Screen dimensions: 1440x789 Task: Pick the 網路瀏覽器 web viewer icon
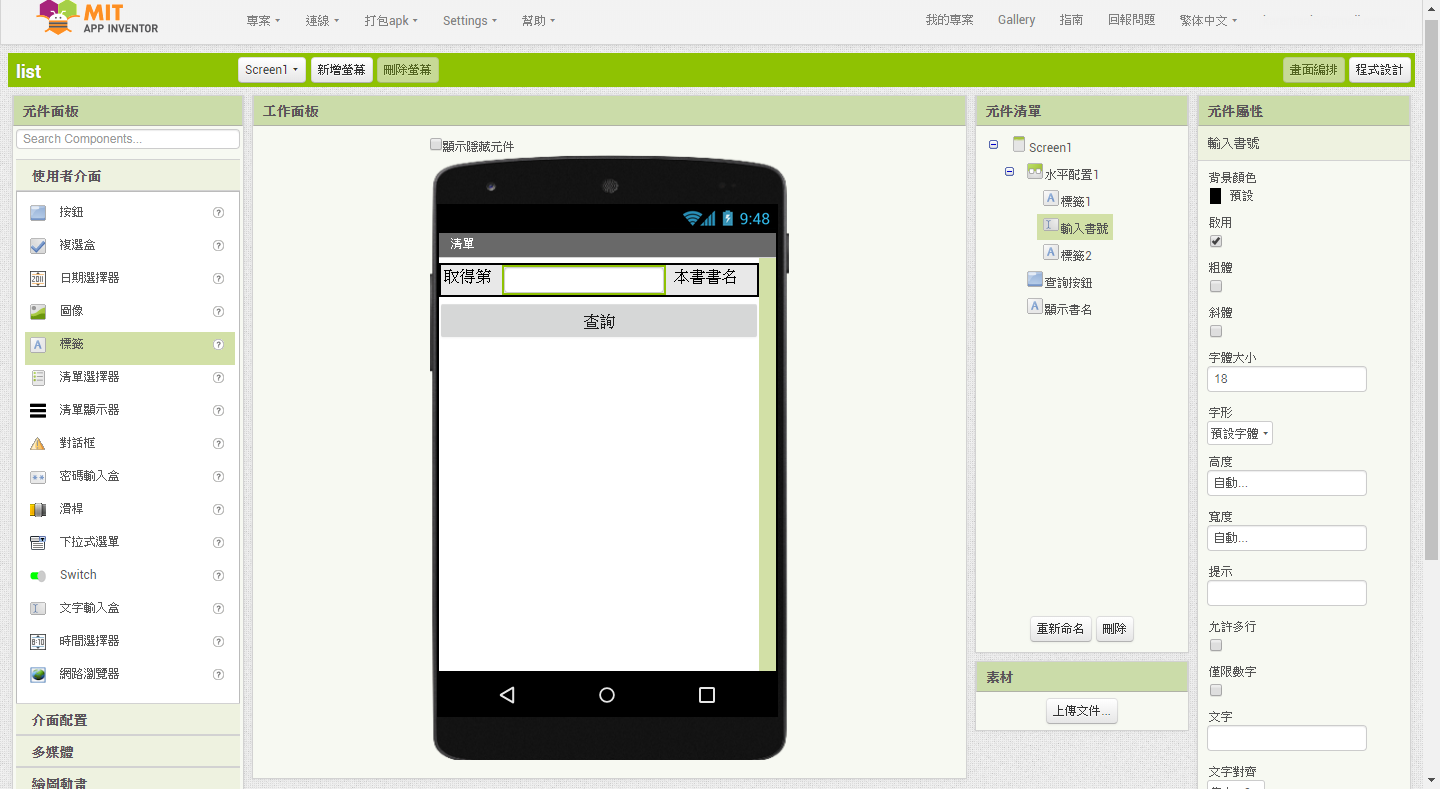coord(38,674)
